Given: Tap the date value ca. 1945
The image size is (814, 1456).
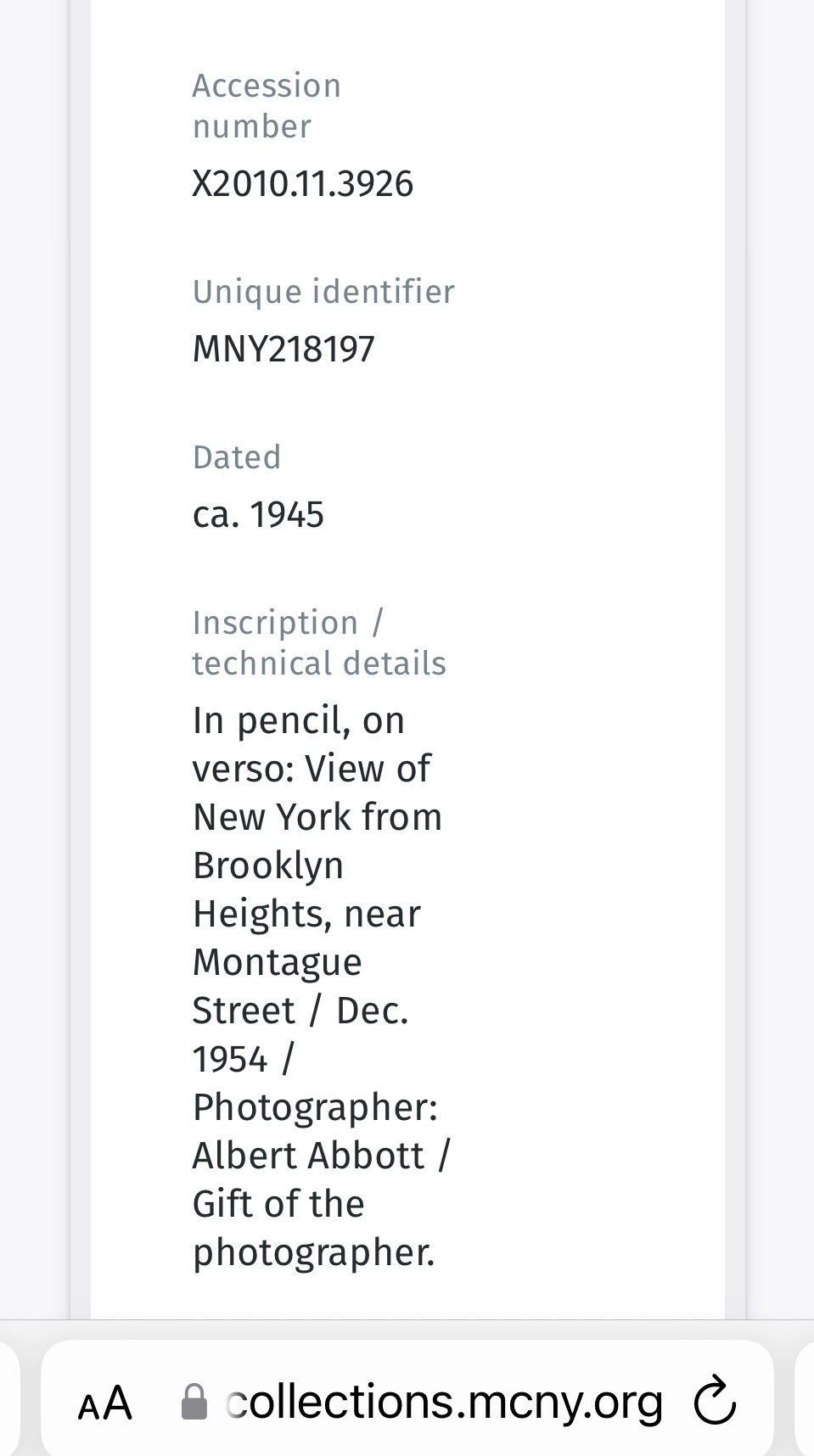Looking at the screenshot, I should click(258, 514).
